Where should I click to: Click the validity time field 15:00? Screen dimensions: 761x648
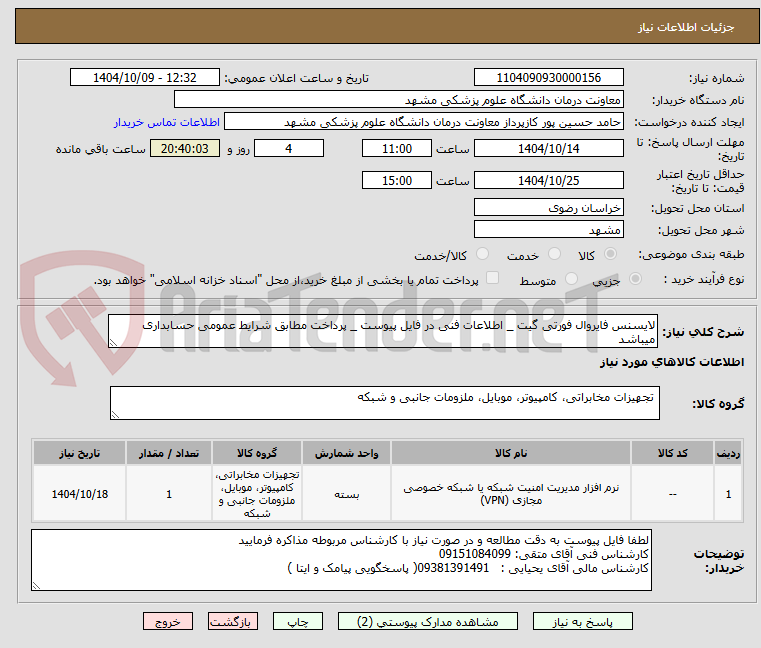pyautogui.click(x=397, y=181)
